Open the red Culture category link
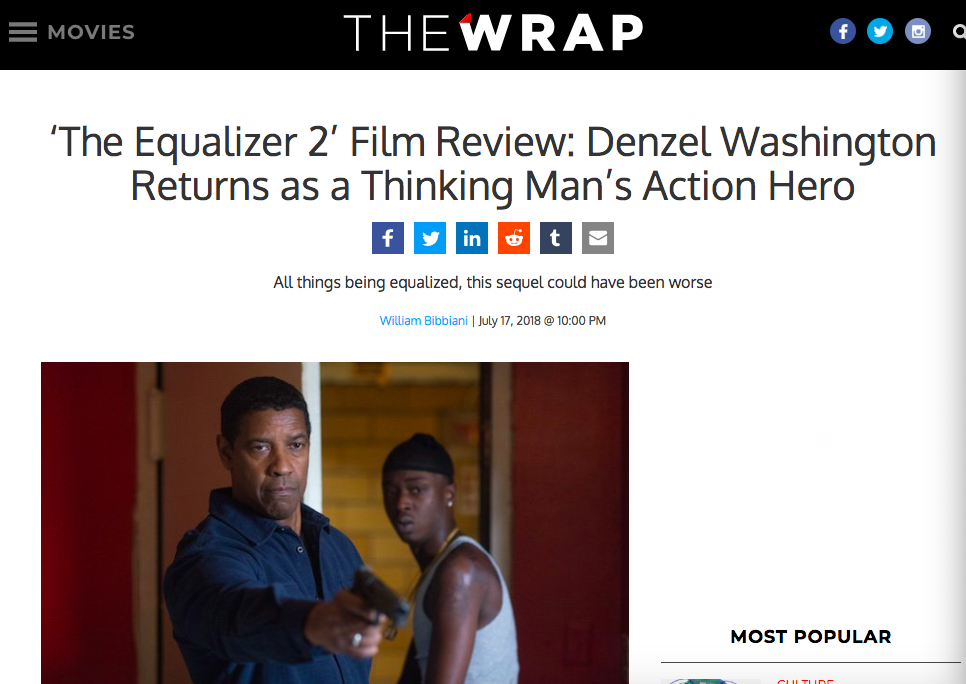Image resolution: width=966 pixels, height=684 pixels. [805, 681]
